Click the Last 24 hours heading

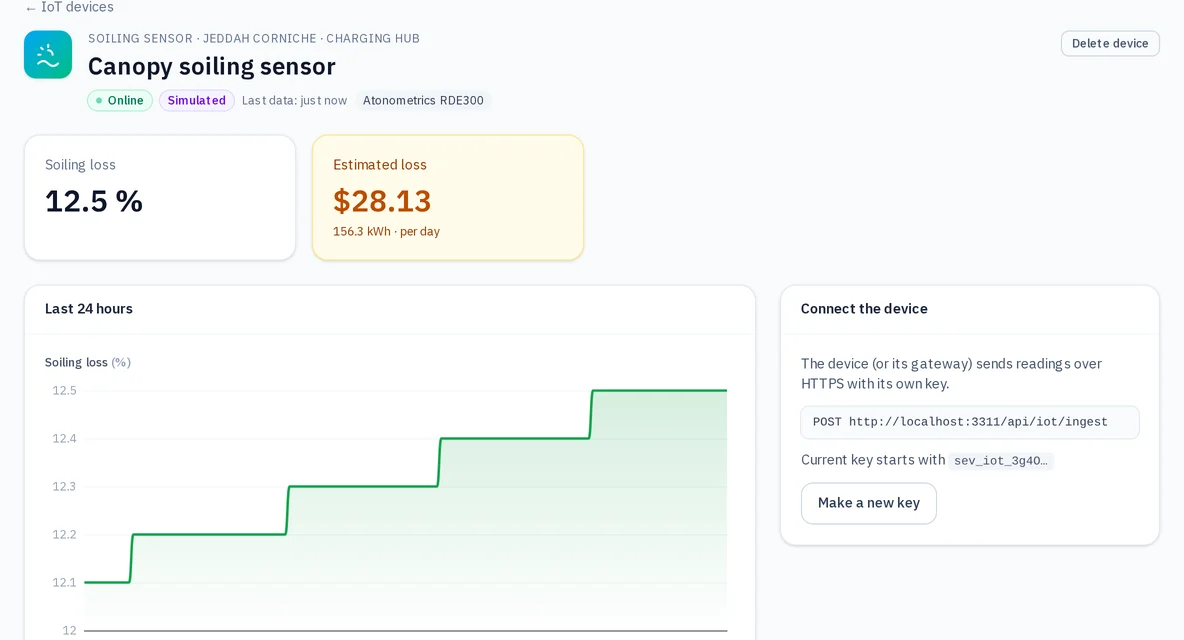tap(88, 309)
